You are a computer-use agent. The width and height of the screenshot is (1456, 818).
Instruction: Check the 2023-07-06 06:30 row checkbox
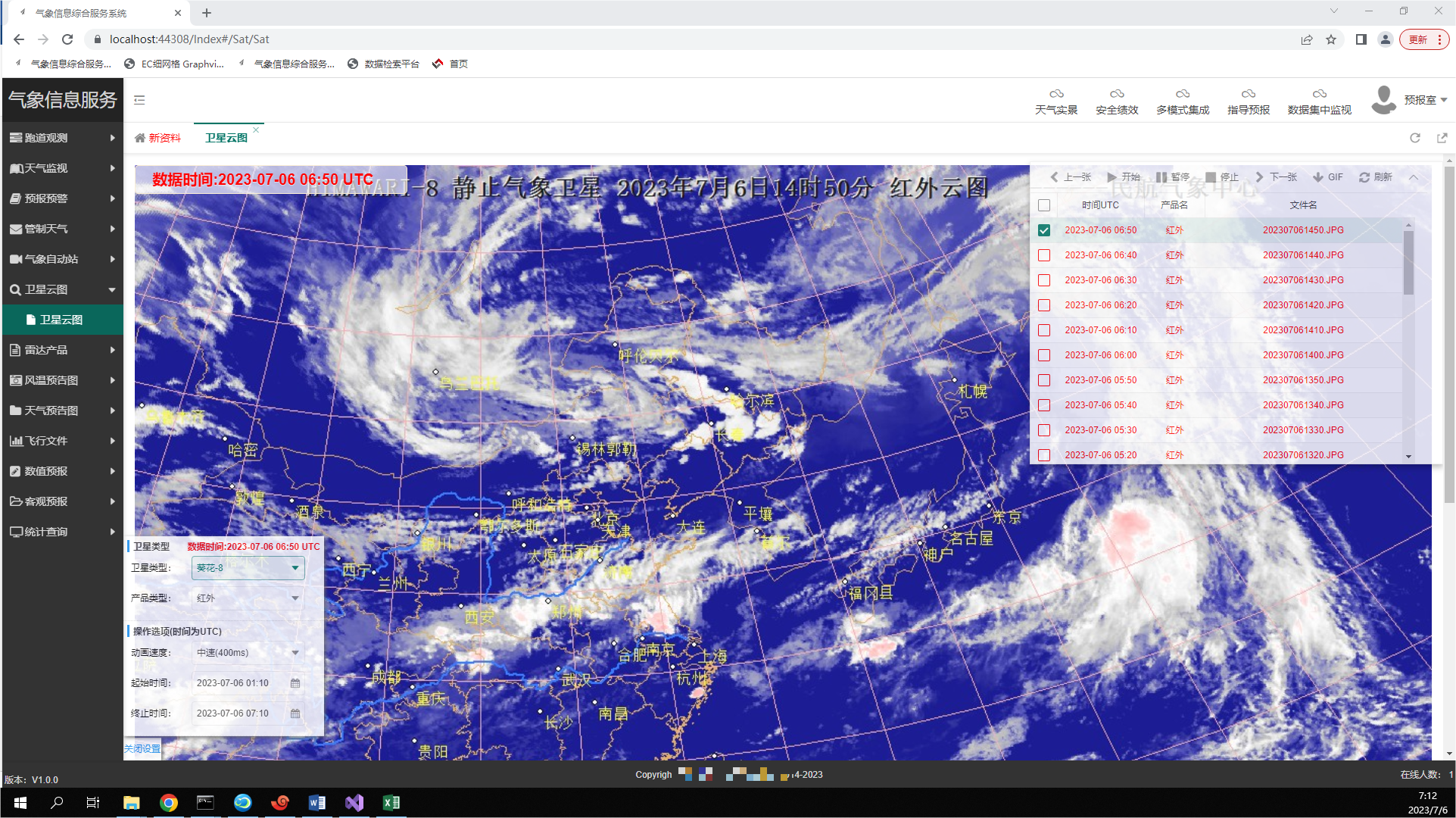(1044, 280)
